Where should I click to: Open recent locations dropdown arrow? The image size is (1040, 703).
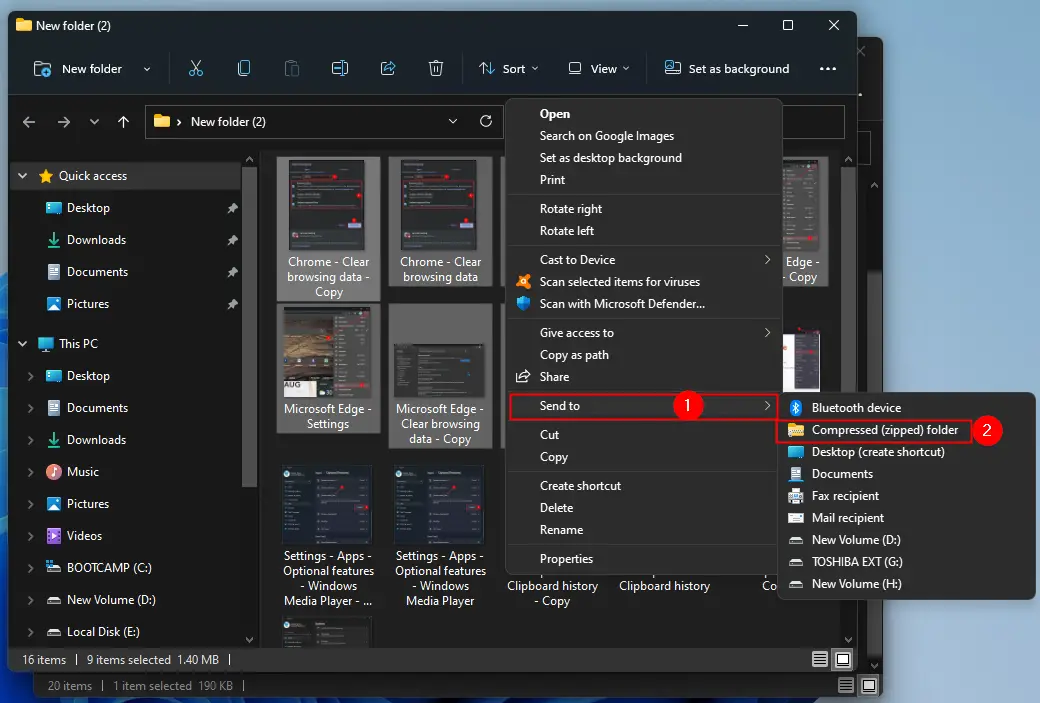[x=94, y=122]
